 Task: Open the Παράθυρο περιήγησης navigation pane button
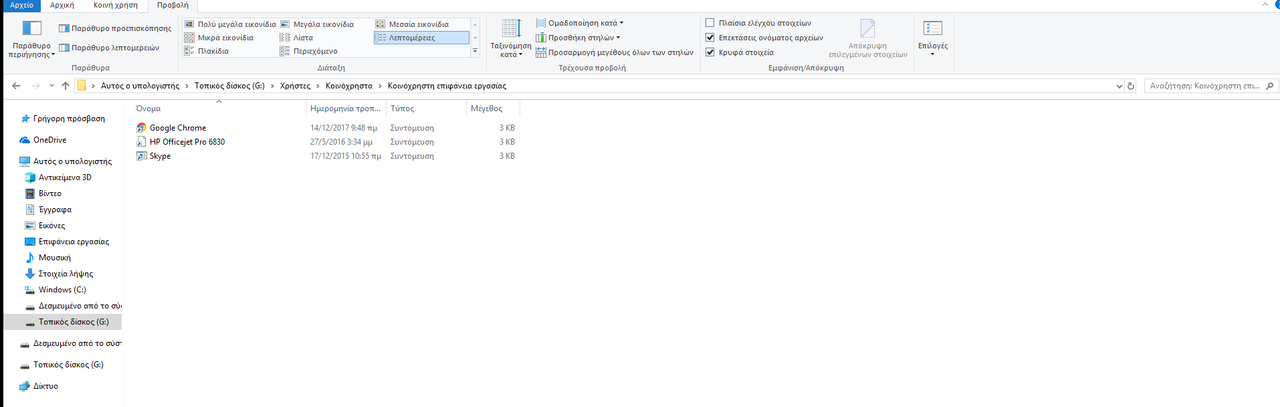click(x=31, y=37)
